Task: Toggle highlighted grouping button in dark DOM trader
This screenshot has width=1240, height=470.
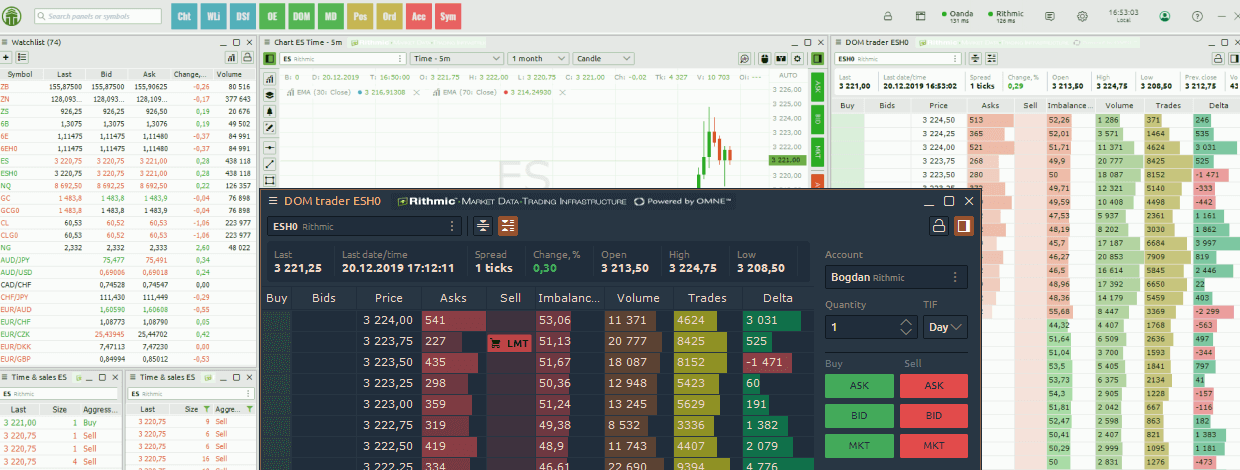Action: (508, 225)
